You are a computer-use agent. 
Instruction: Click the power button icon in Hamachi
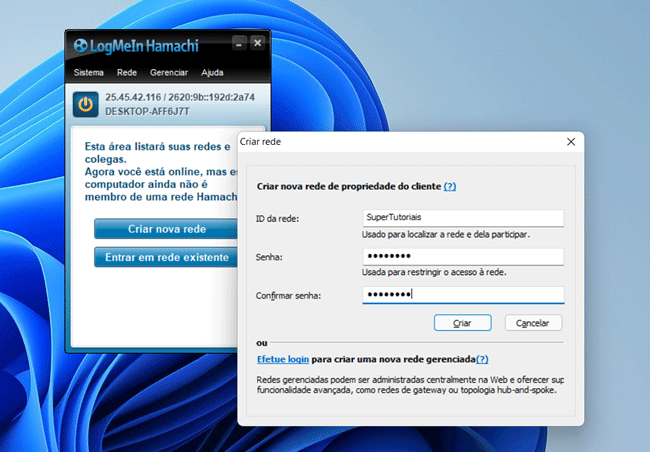pyautogui.click(x=86, y=104)
